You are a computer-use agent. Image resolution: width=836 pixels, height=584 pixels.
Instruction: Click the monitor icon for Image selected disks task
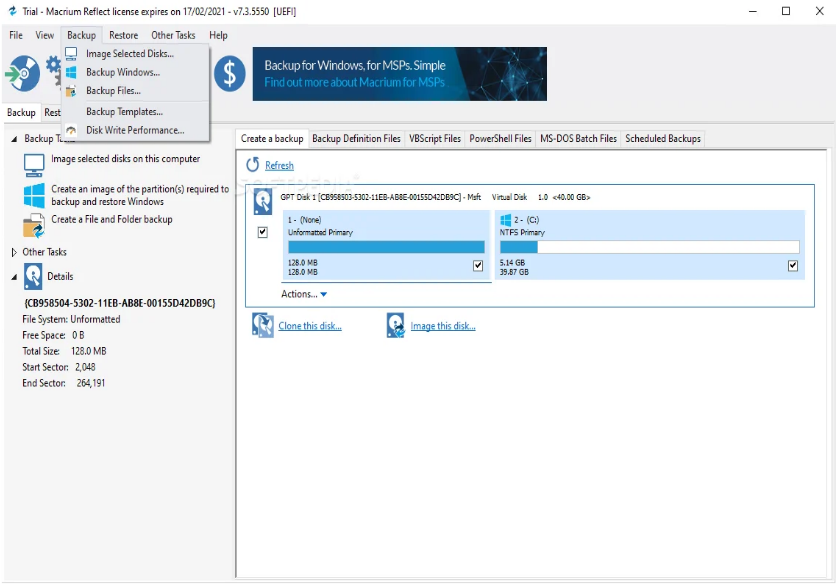point(34,165)
